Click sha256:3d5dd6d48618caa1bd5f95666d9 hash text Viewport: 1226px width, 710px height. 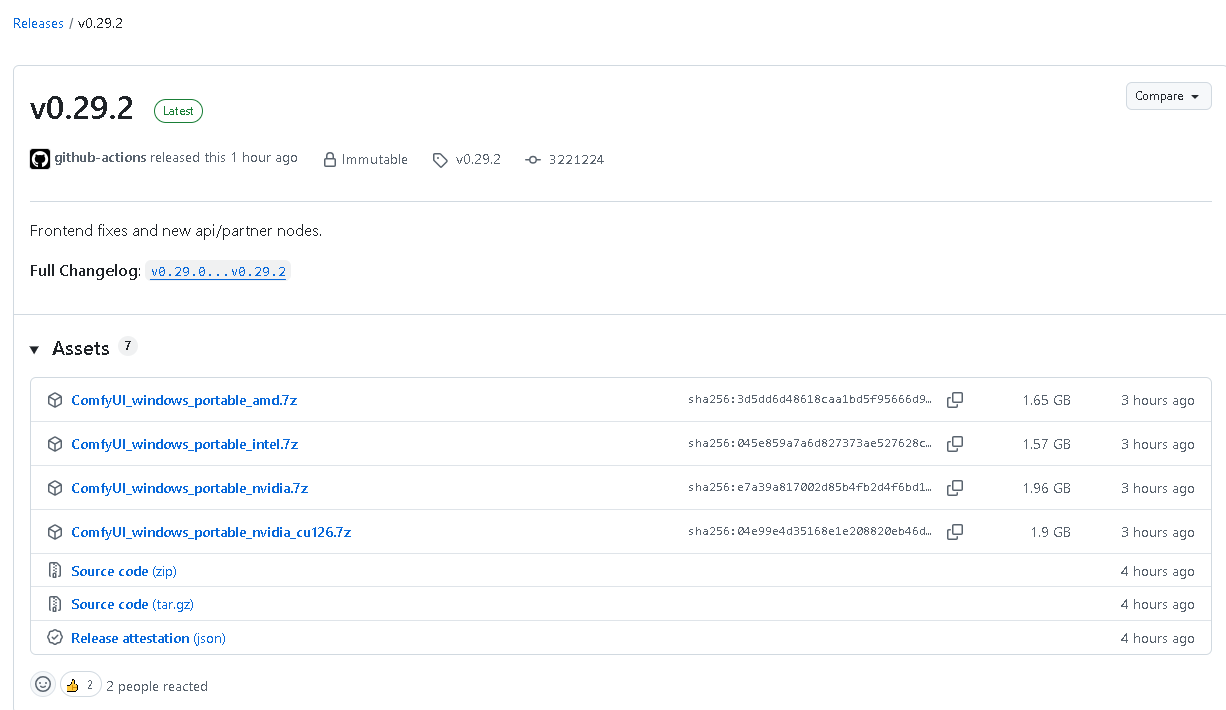click(810, 400)
